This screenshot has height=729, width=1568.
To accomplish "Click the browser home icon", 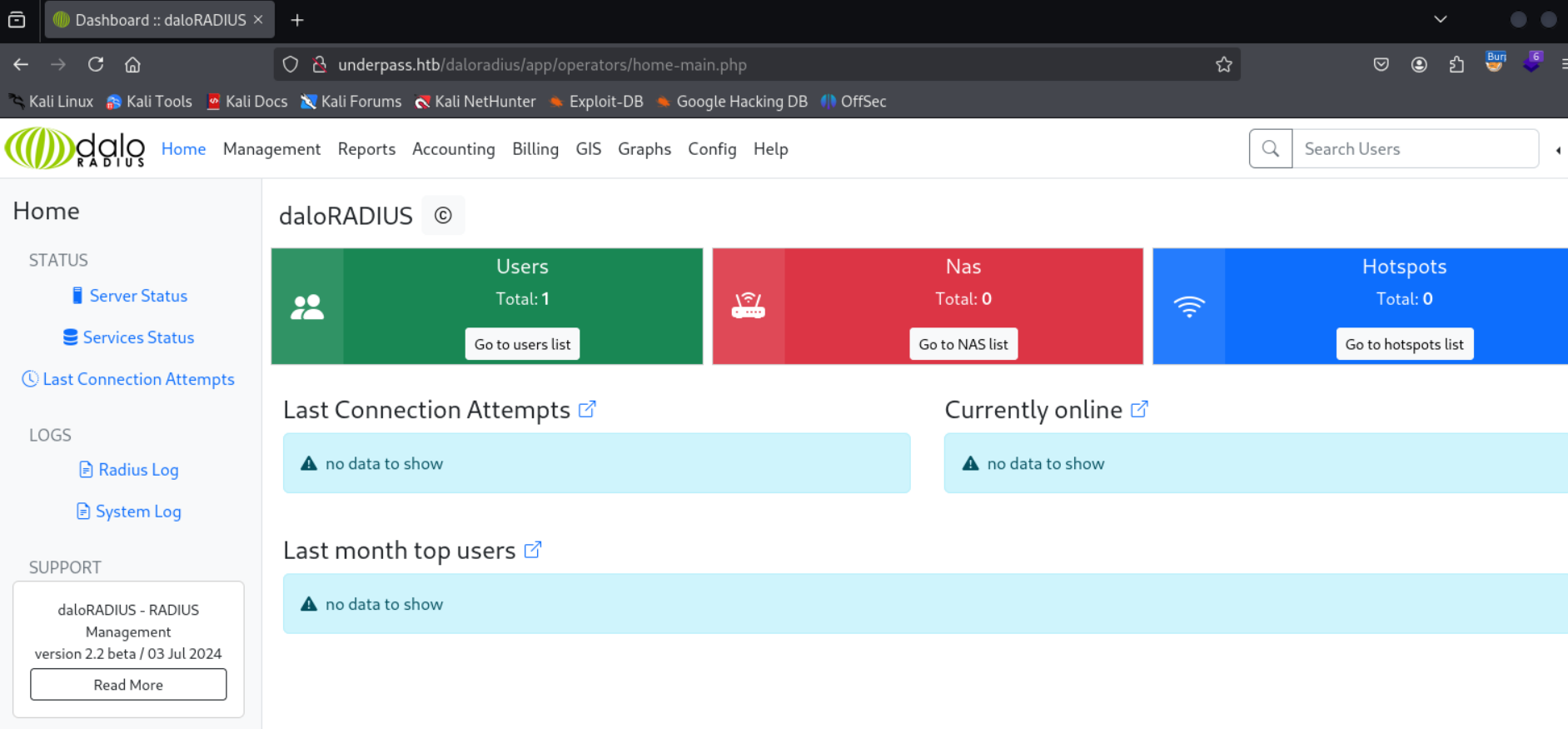I will (132, 64).
